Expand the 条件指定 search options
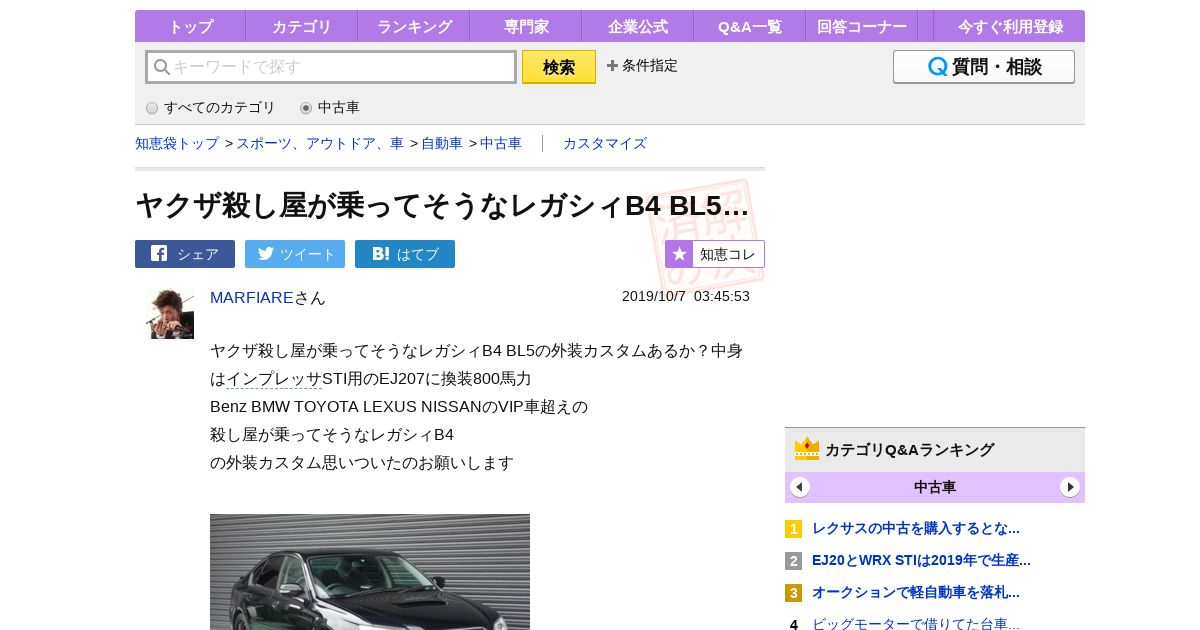1200x630 pixels. [642, 66]
